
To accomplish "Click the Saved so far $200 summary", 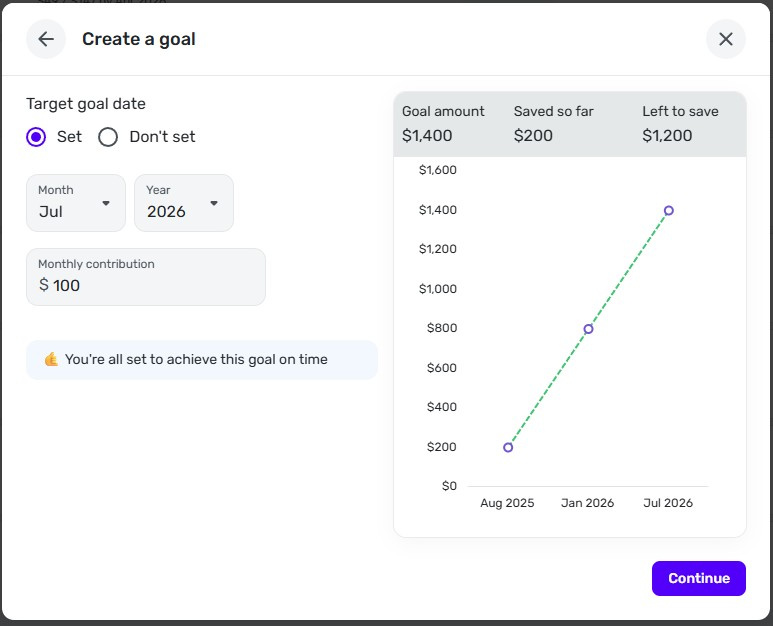I will coord(553,124).
